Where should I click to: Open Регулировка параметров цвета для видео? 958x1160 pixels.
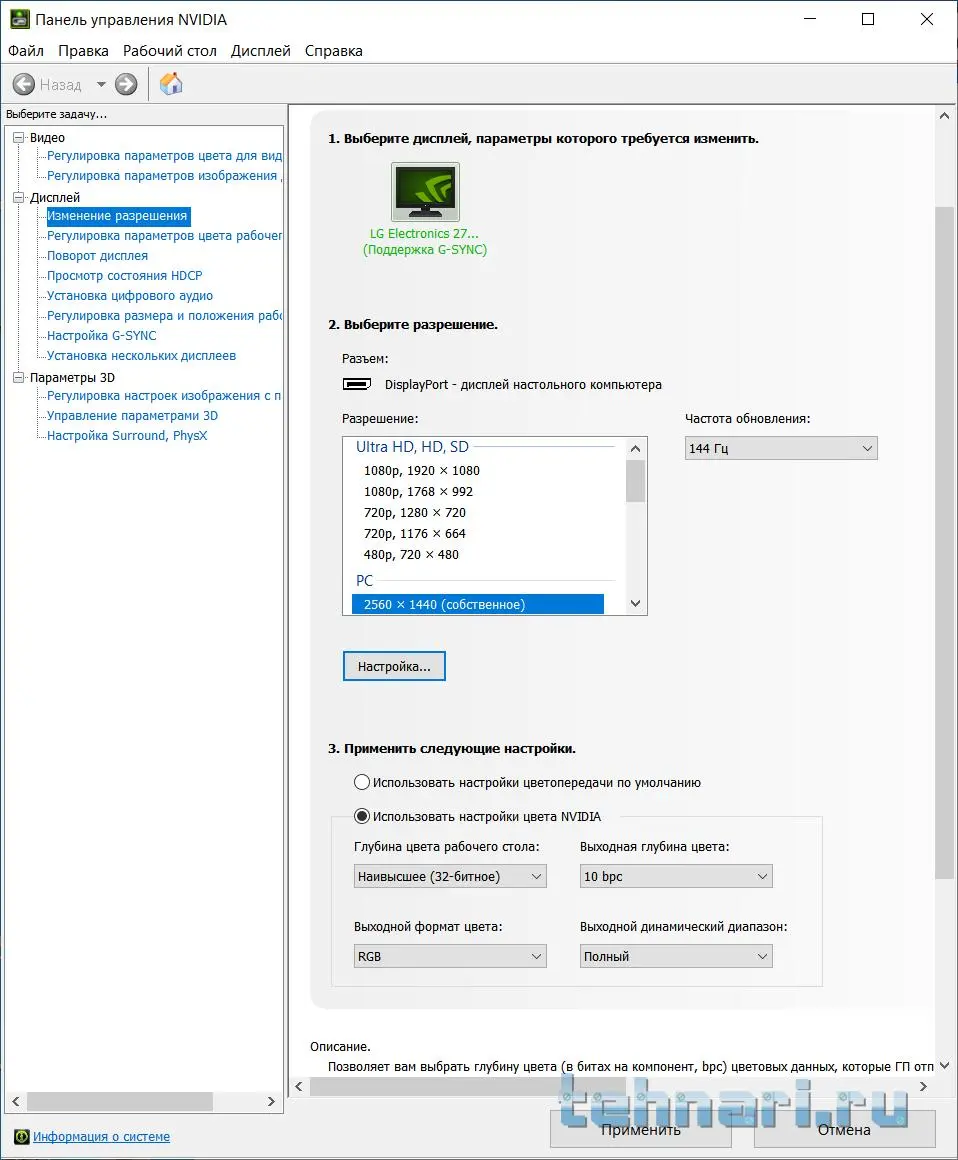[164, 155]
